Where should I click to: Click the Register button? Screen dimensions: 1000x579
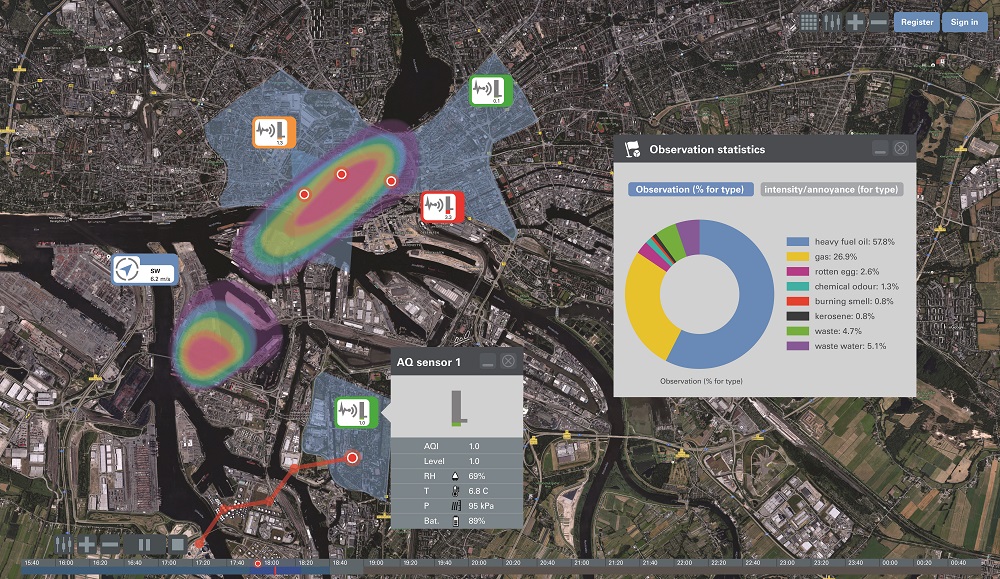click(916, 22)
